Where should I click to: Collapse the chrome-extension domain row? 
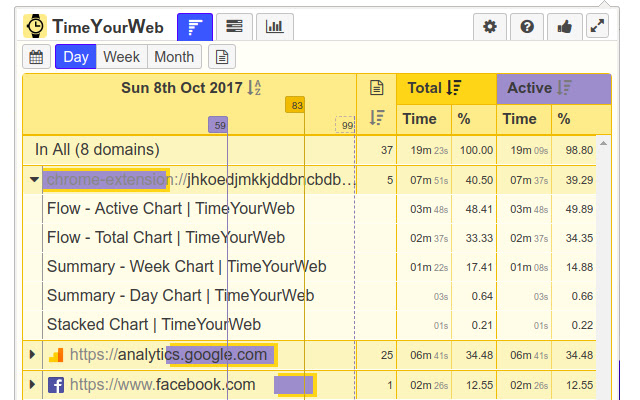tap(34, 180)
